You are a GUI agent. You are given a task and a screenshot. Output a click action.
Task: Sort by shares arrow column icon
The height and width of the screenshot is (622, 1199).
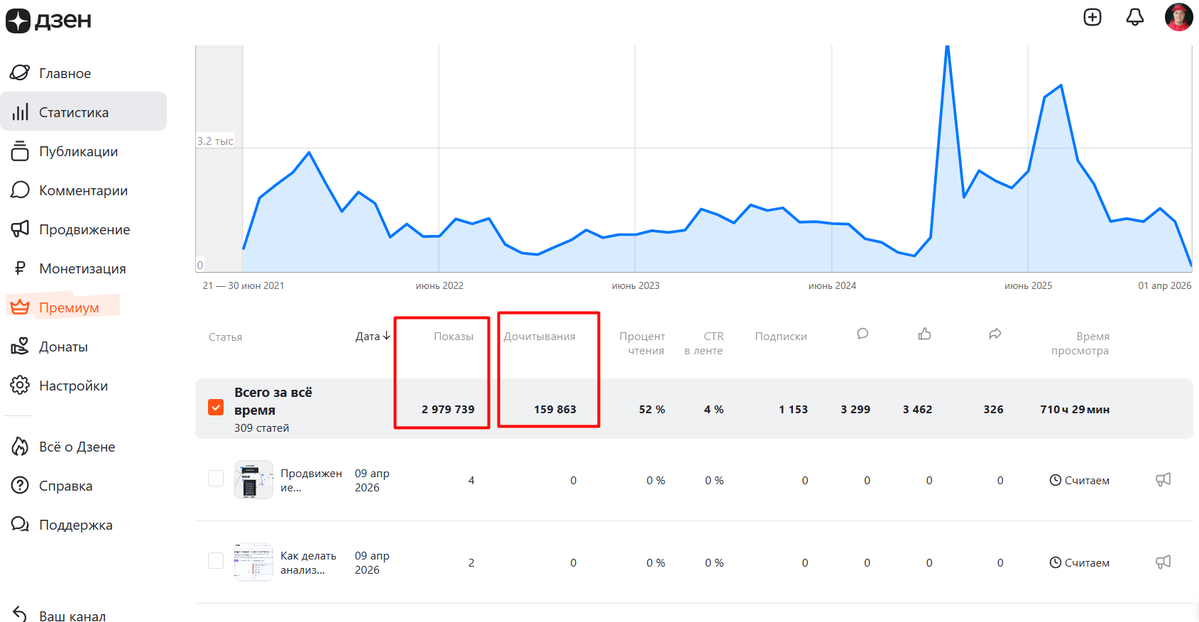[x=995, y=334]
